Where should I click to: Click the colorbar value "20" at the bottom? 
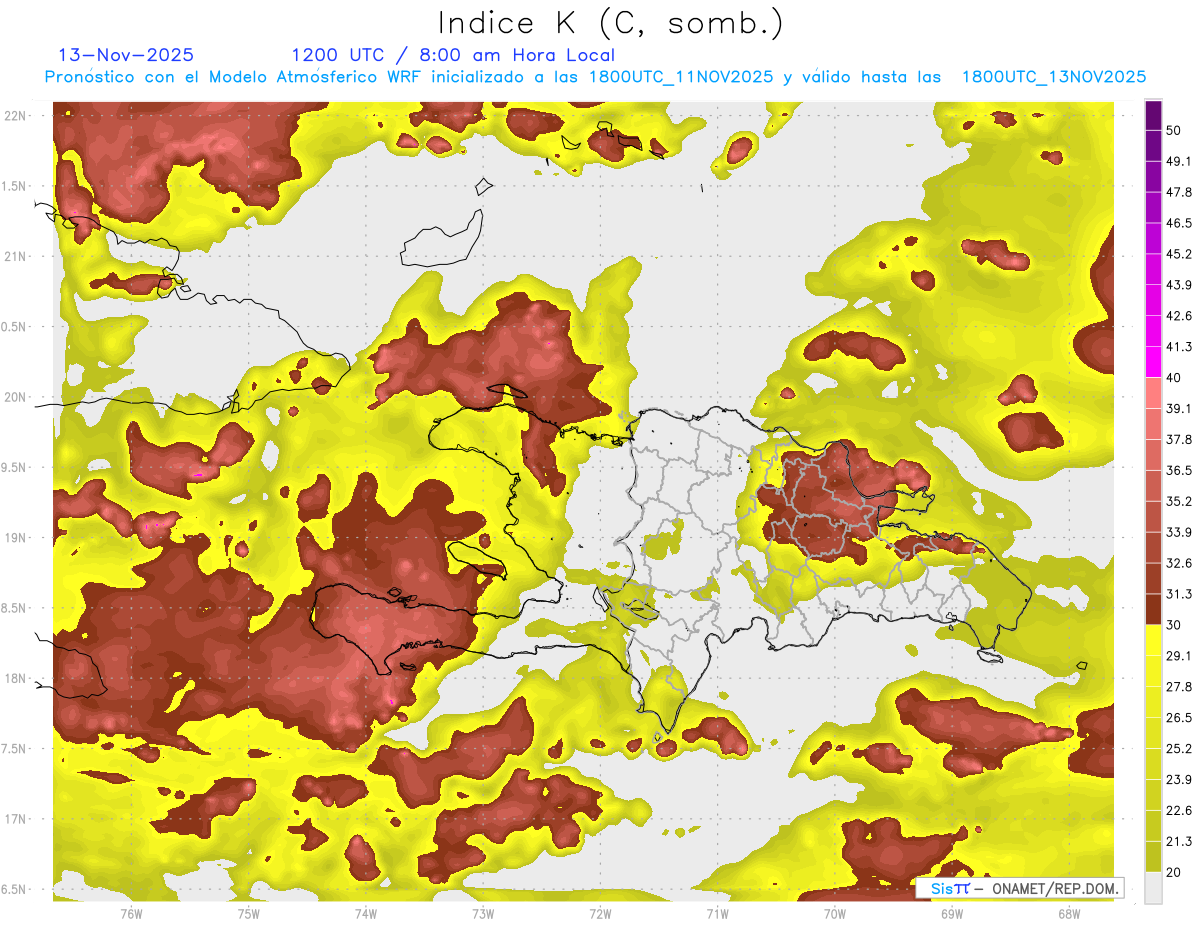(1174, 872)
